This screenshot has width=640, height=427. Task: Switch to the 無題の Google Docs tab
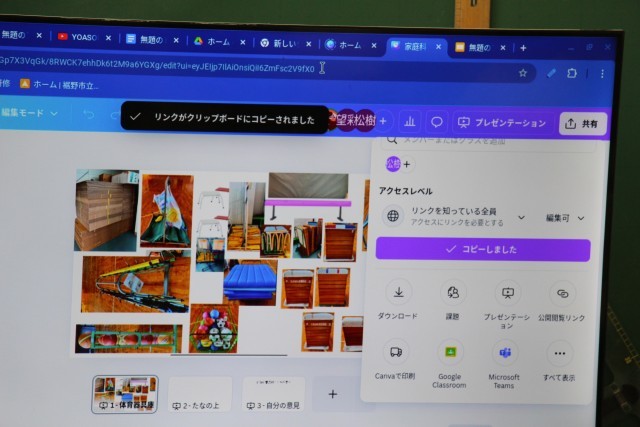pos(147,39)
